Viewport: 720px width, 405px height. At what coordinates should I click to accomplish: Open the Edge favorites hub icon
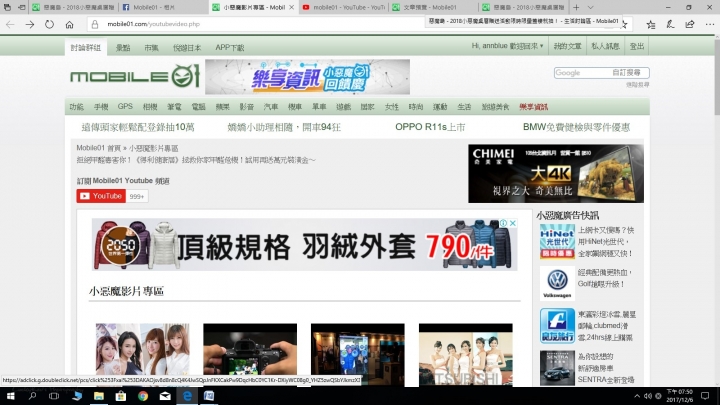(651, 24)
